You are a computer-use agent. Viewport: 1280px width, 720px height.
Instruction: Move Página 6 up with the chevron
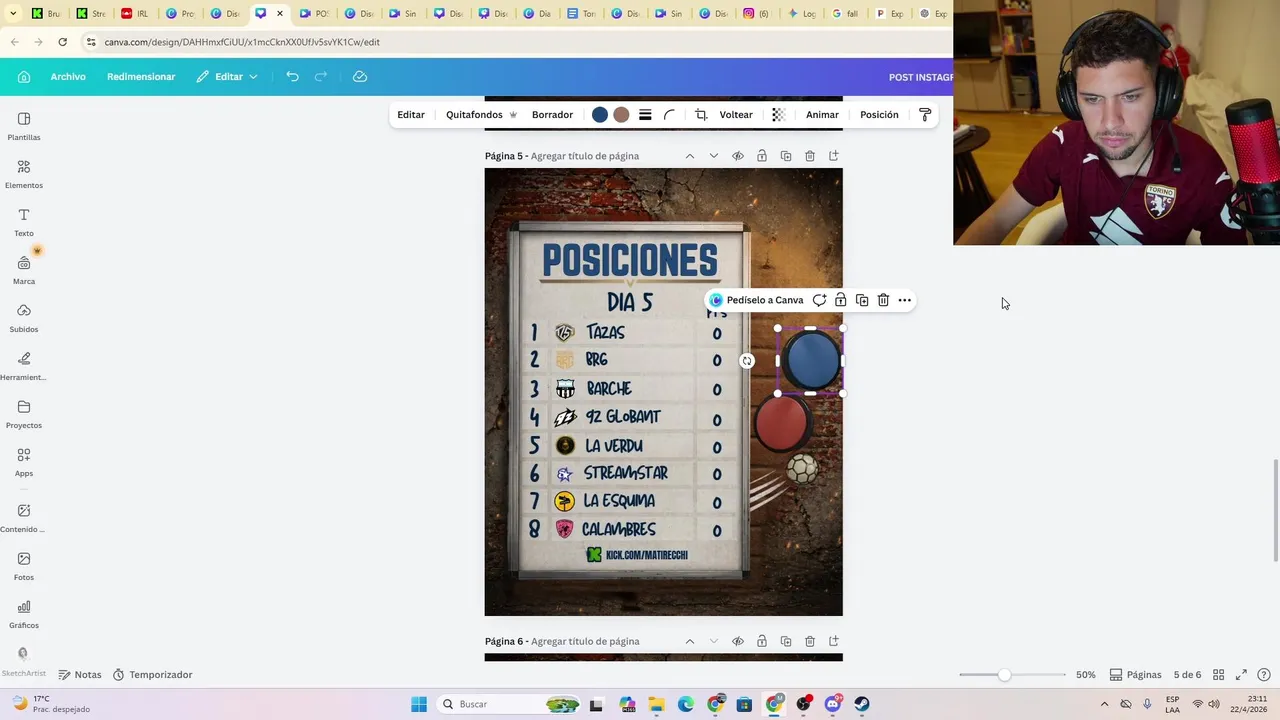click(x=690, y=641)
